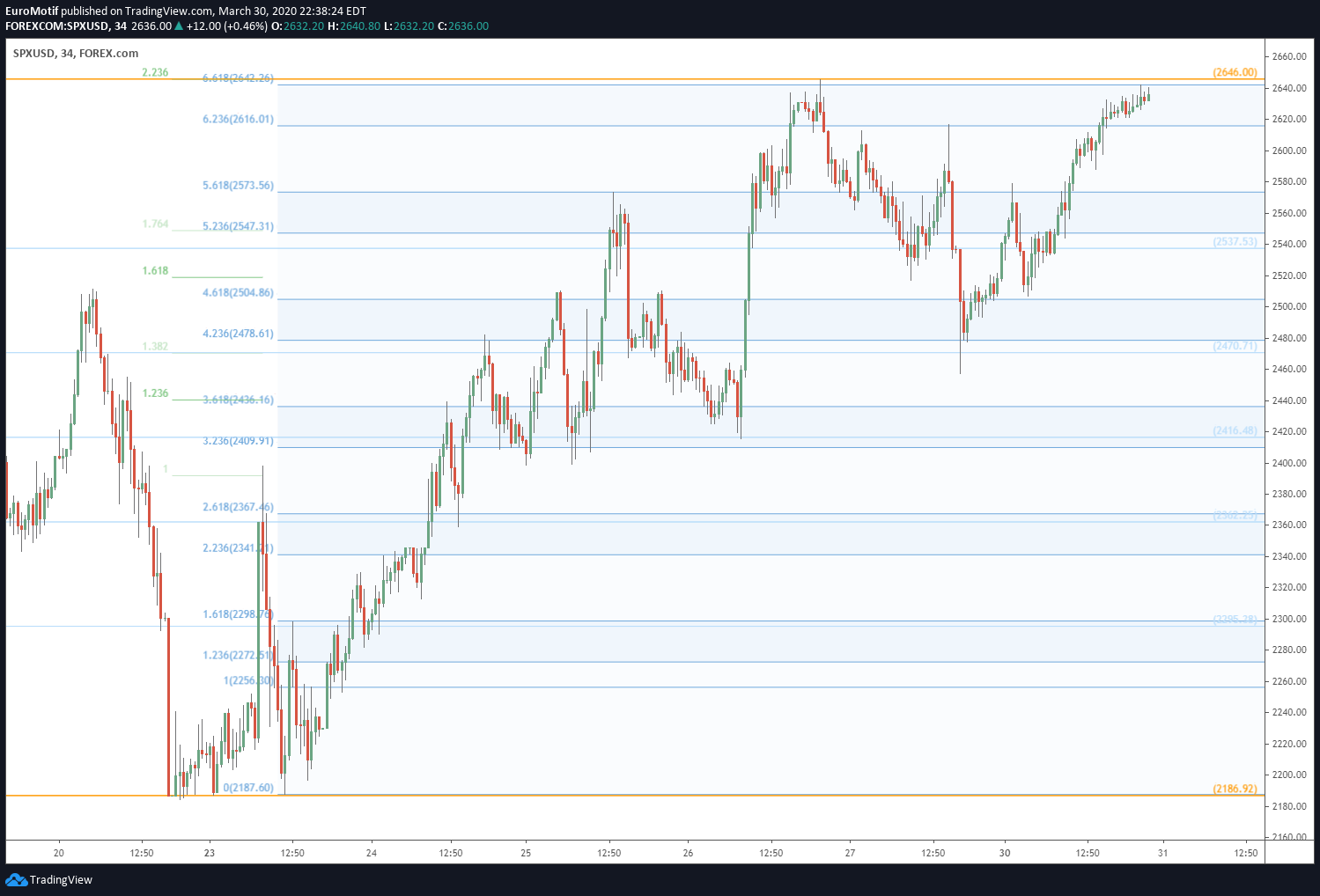Open the EuroMotif author name
Screen dimensions: 1320x896
click(31, 11)
